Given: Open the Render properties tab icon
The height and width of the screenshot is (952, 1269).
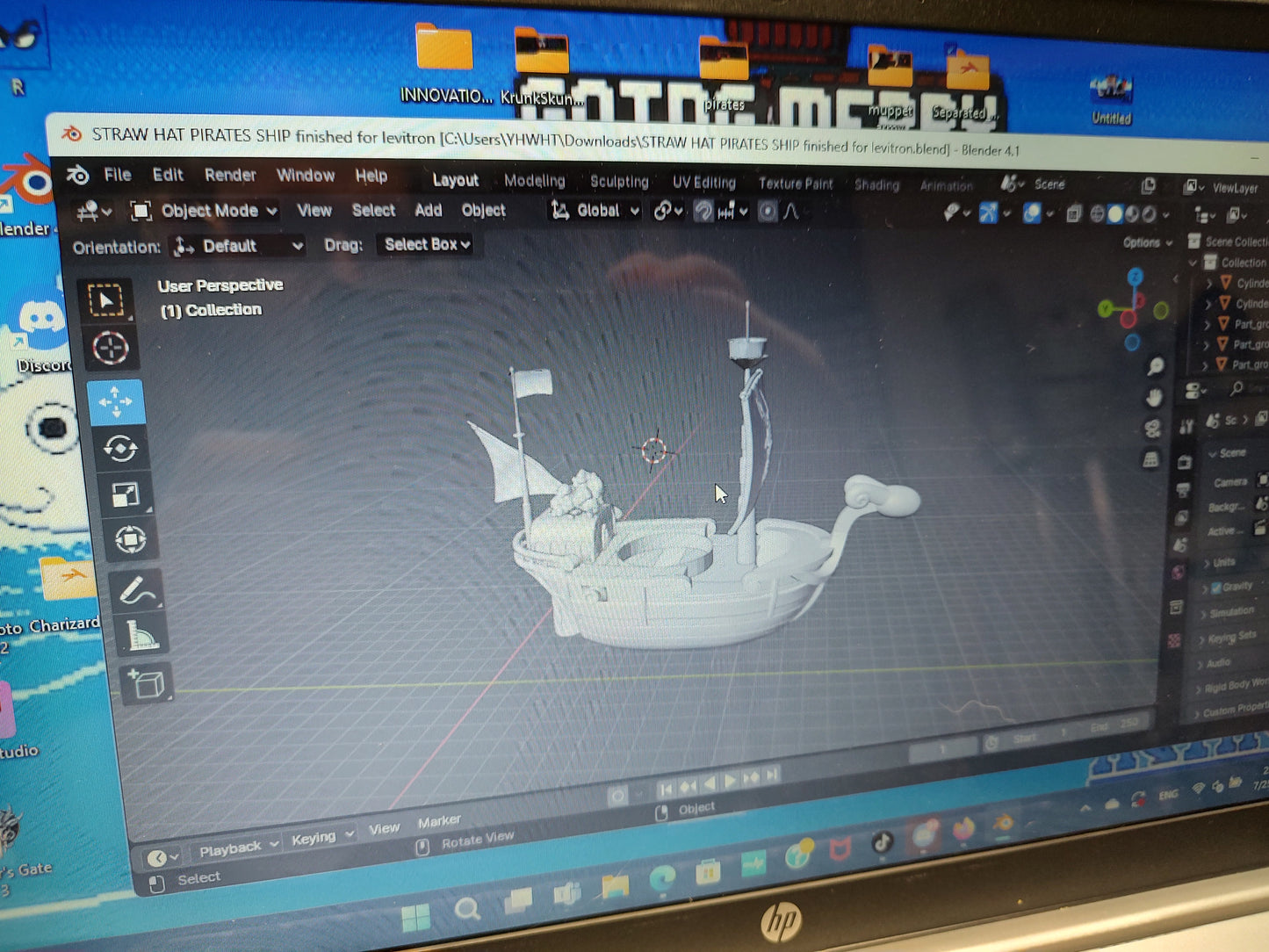Looking at the screenshot, I should coord(1185,461).
